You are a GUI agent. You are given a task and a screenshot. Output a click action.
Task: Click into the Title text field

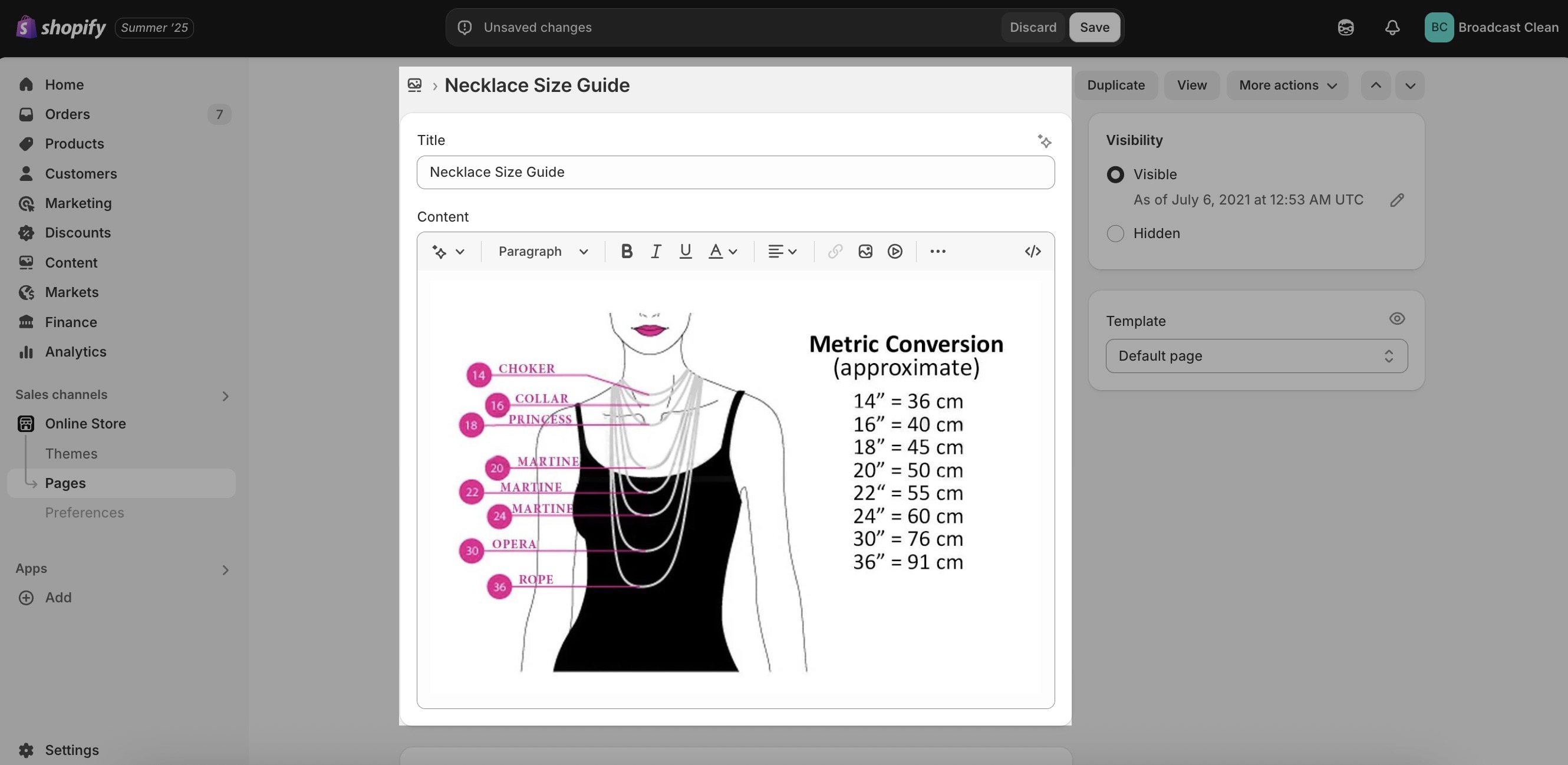click(x=735, y=172)
